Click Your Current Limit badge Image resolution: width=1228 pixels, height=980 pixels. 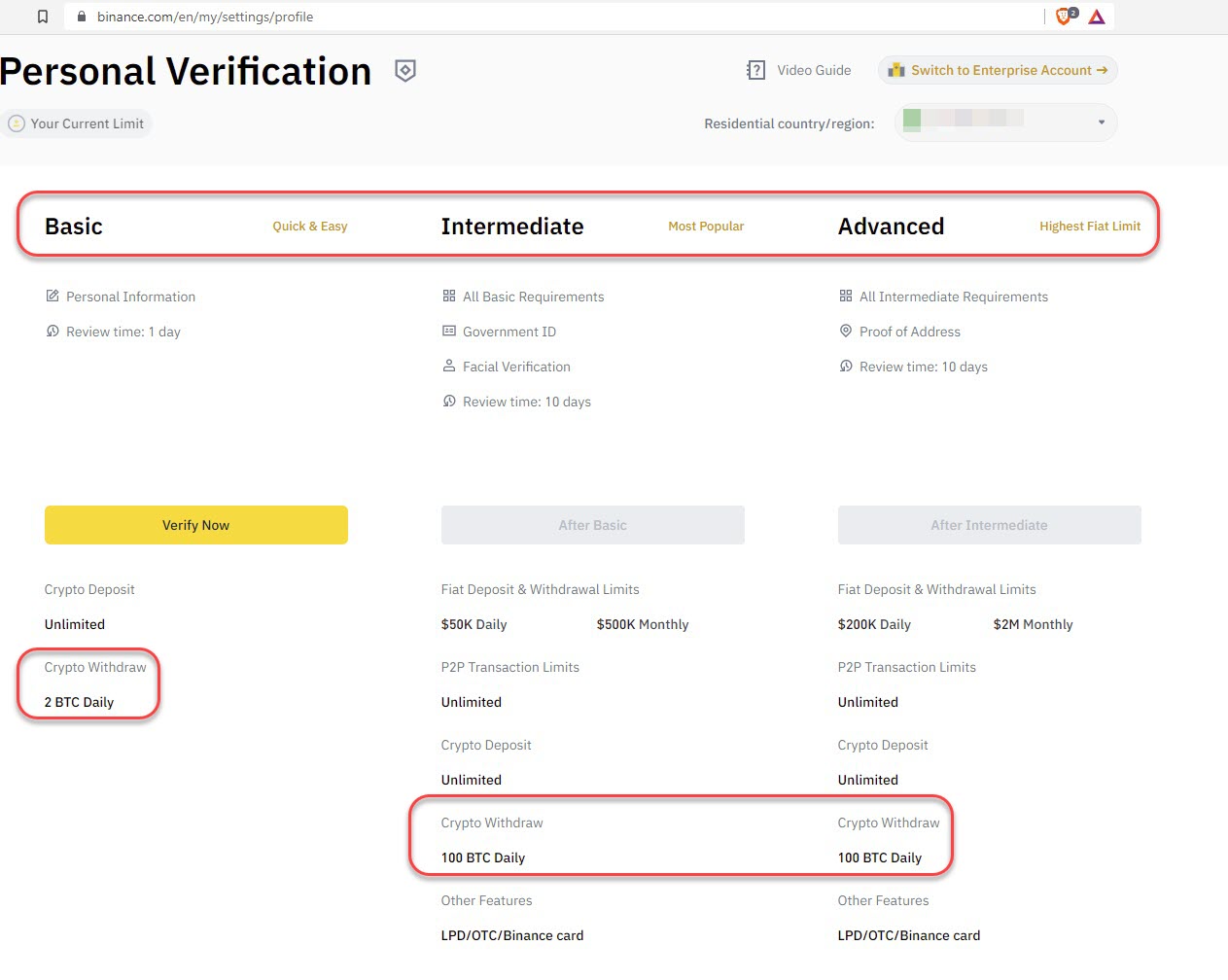point(77,123)
